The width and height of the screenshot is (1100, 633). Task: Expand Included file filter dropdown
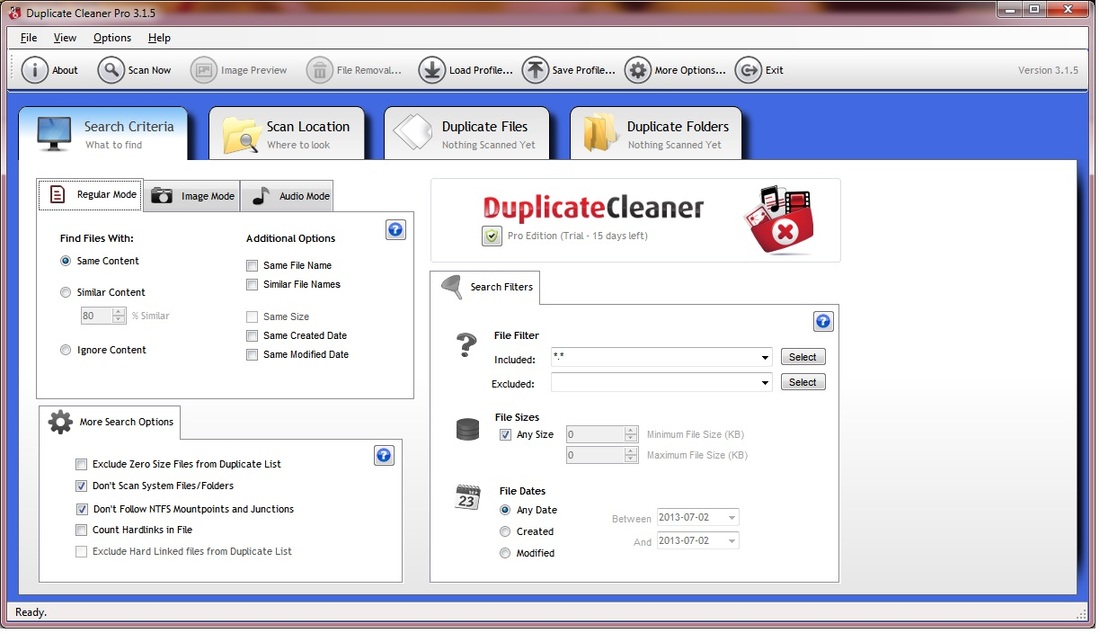tap(765, 358)
